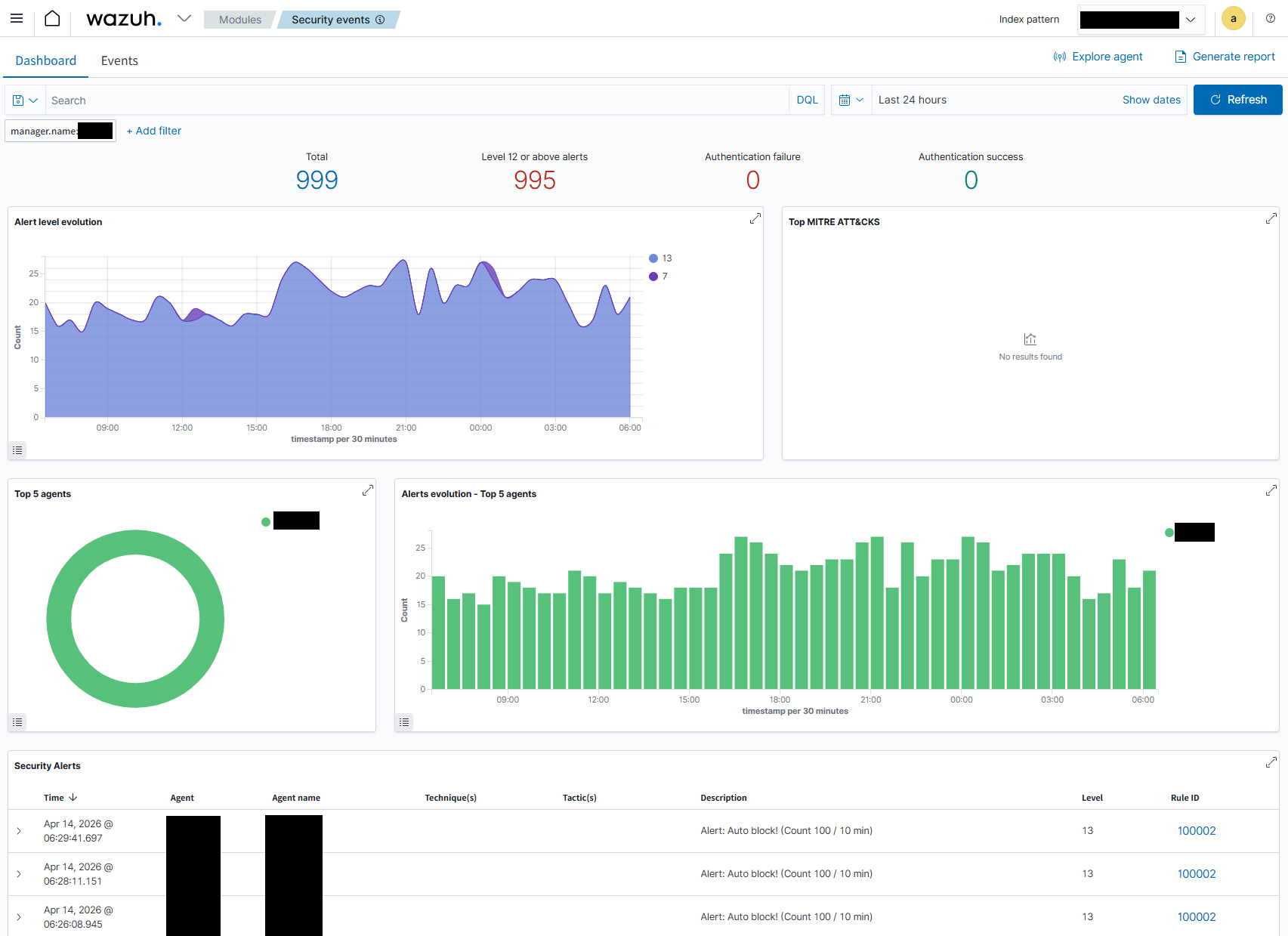The height and width of the screenshot is (936, 1288).
Task: Maximize the Top MITRE ATT&CKS panel
Action: (1271, 218)
